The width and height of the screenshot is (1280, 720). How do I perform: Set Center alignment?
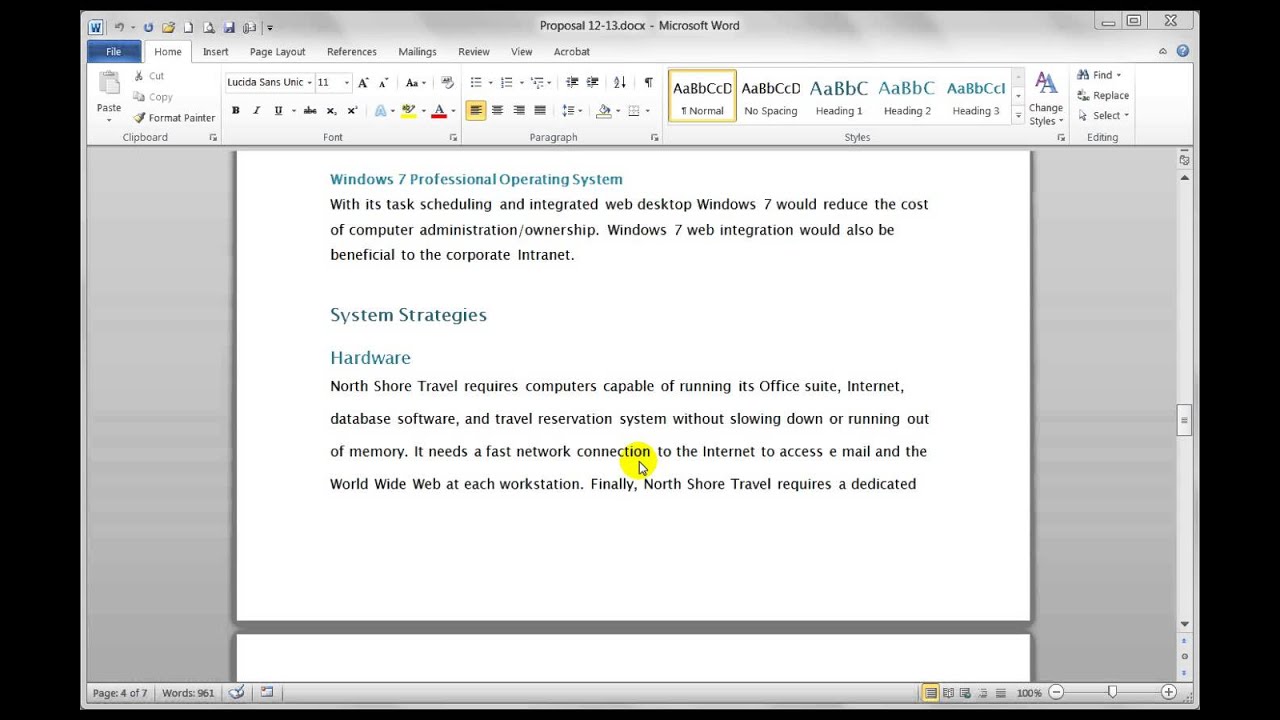pyautogui.click(x=497, y=111)
